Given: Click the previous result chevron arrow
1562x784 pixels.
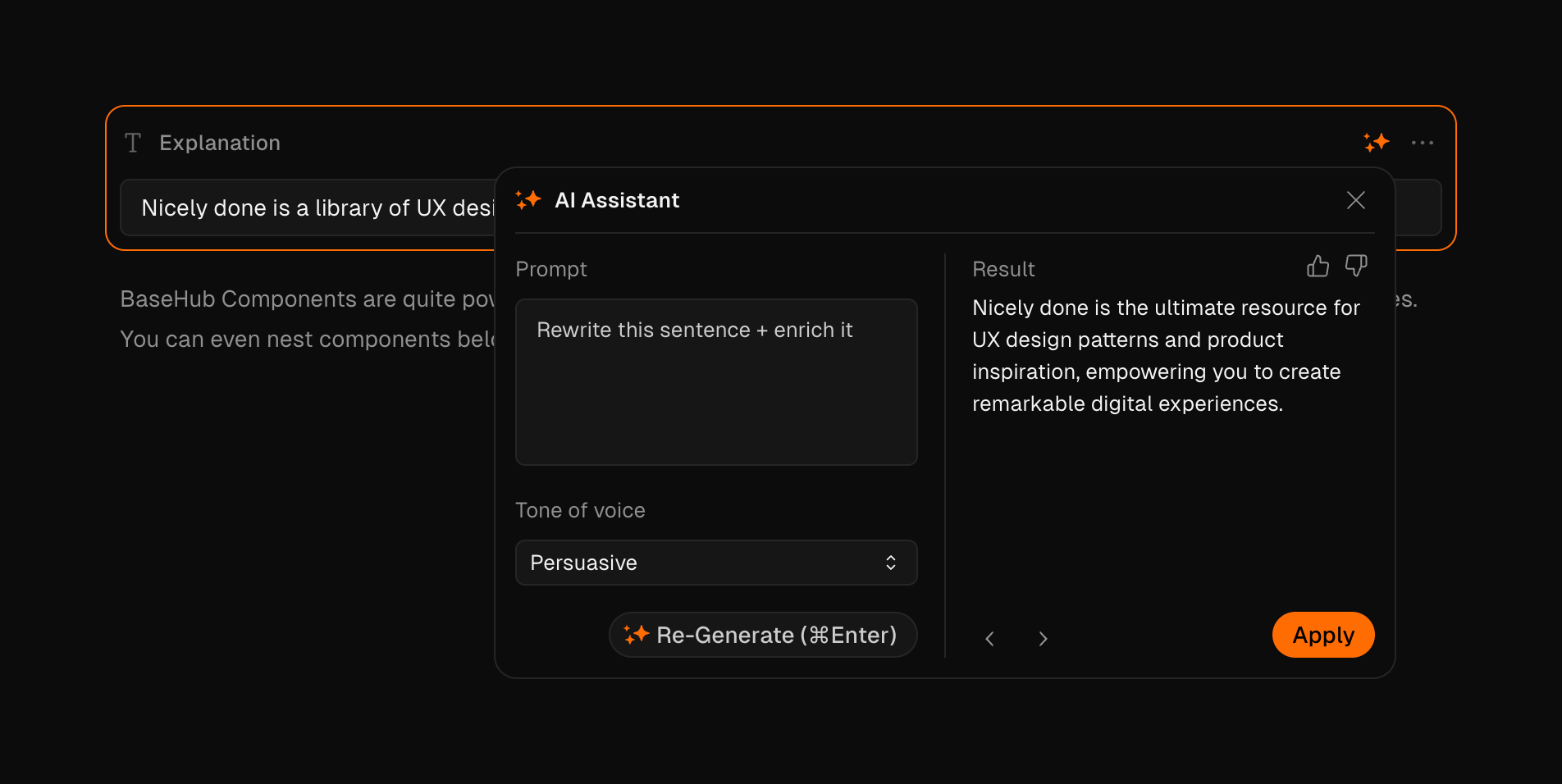Looking at the screenshot, I should coord(990,638).
